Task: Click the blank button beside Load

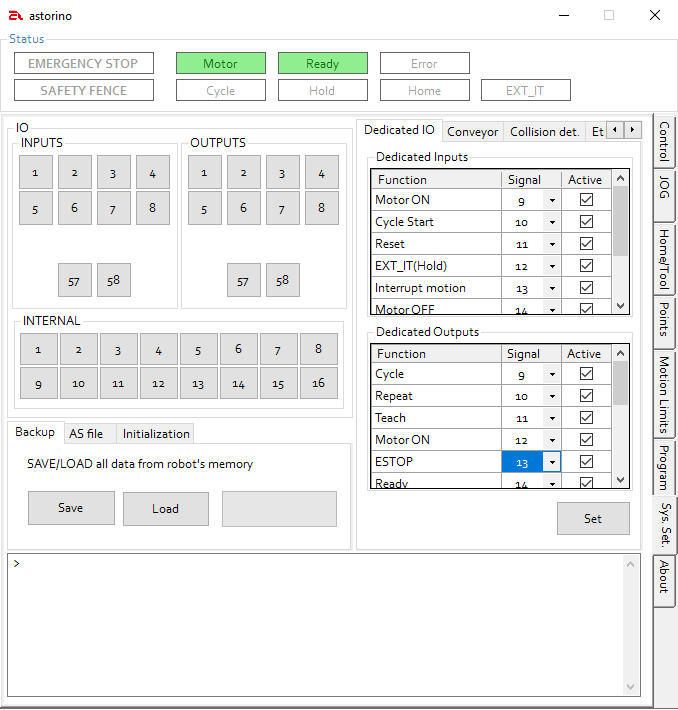Action: (x=279, y=509)
